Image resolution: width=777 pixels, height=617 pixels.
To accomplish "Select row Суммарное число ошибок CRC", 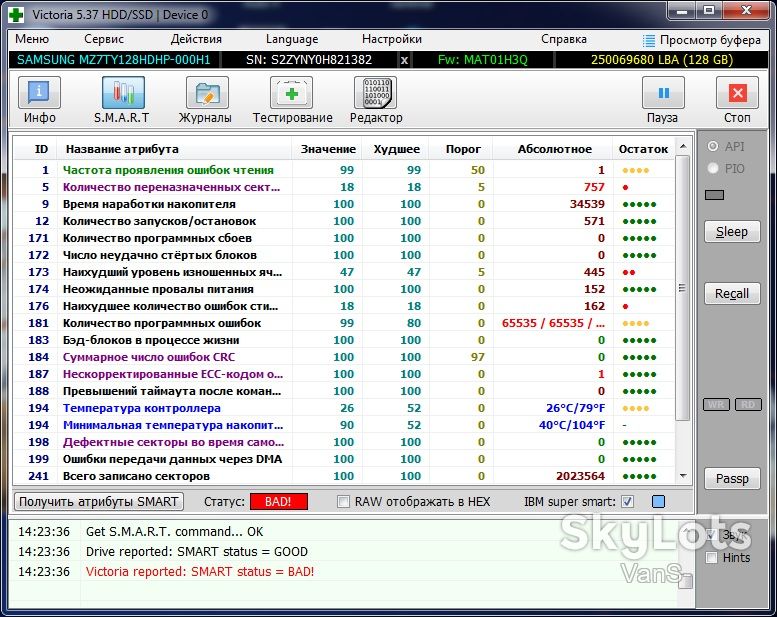I will [x=344, y=357].
